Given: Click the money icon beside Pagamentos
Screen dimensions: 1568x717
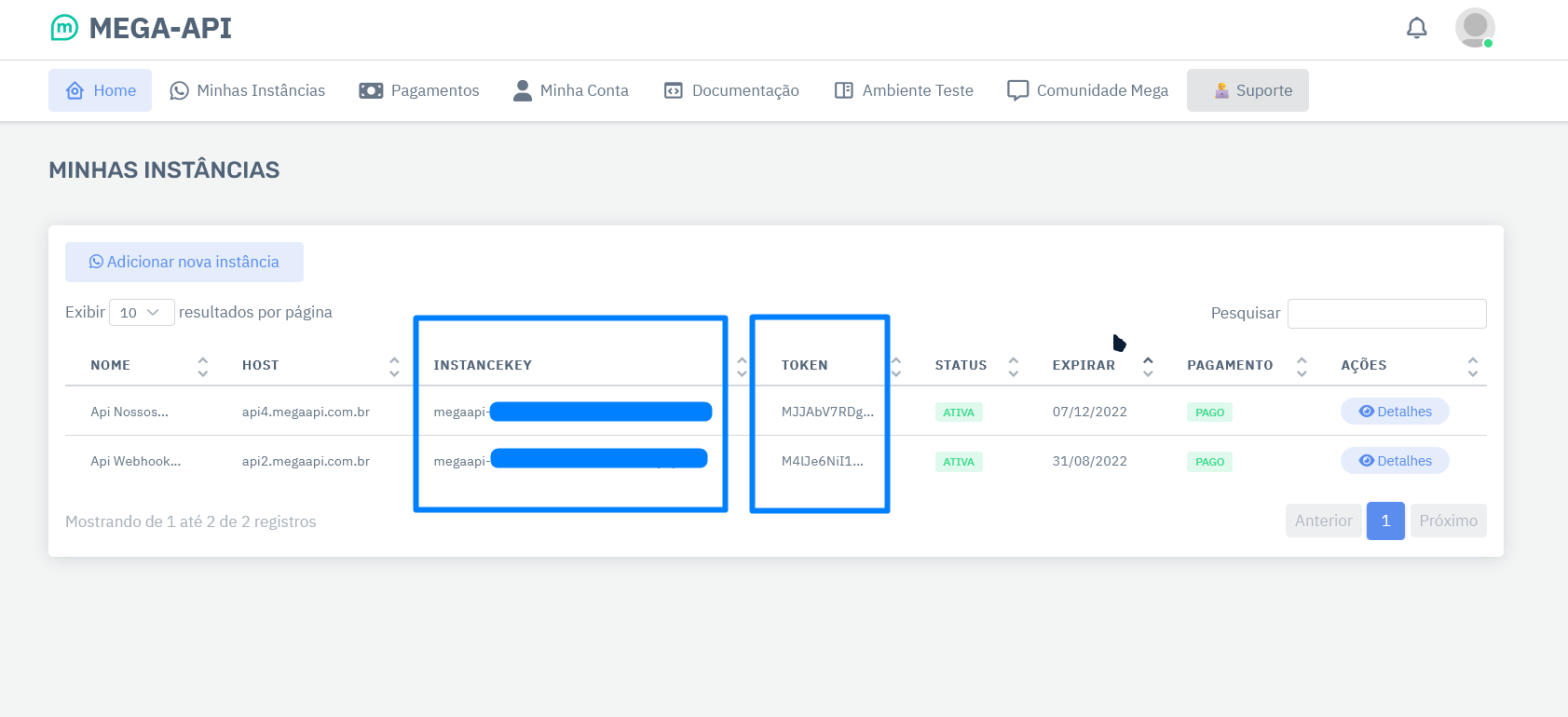Looking at the screenshot, I should coord(371,90).
